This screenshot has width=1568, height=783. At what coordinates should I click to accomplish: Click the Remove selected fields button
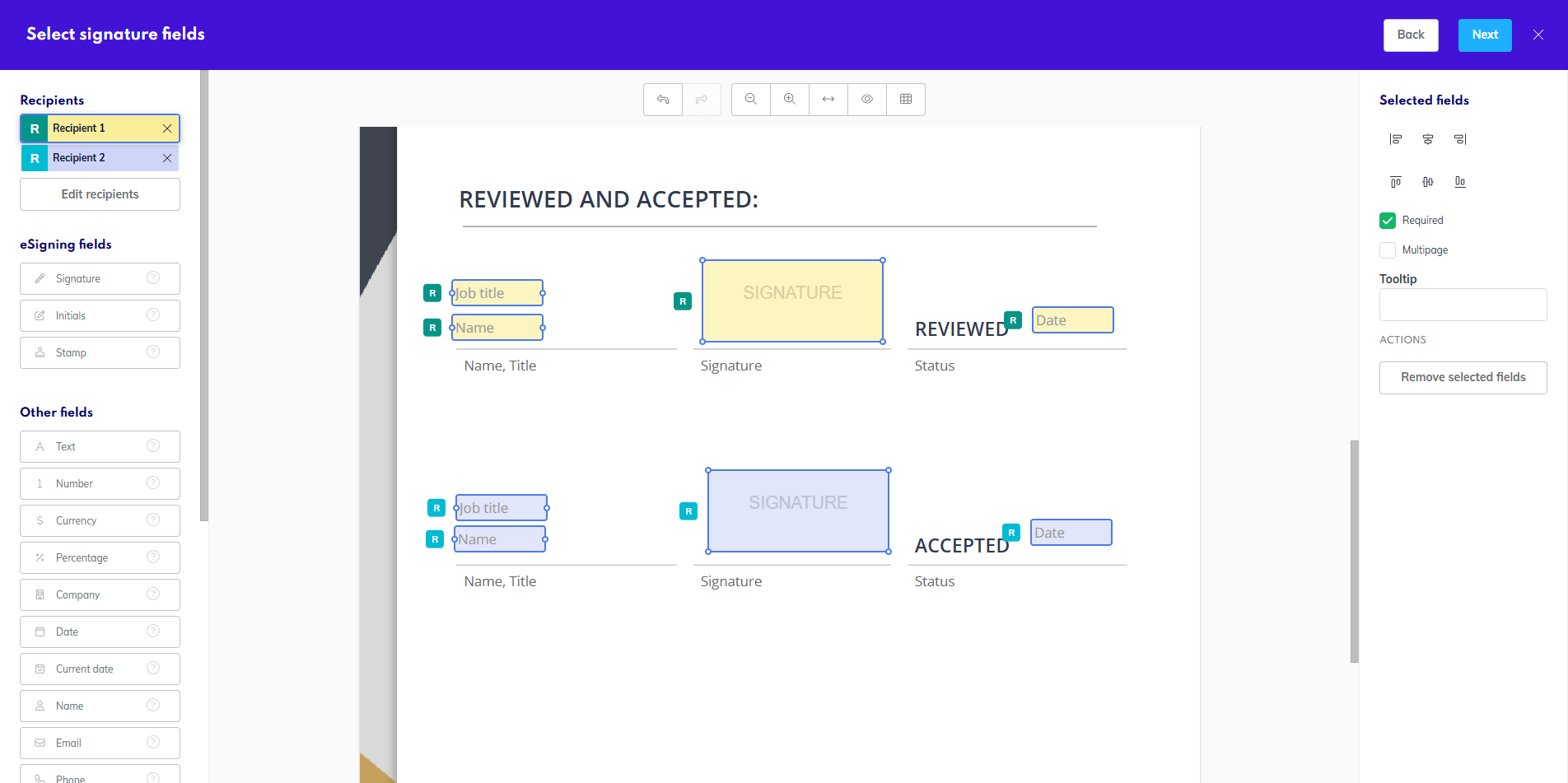[1463, 377]
